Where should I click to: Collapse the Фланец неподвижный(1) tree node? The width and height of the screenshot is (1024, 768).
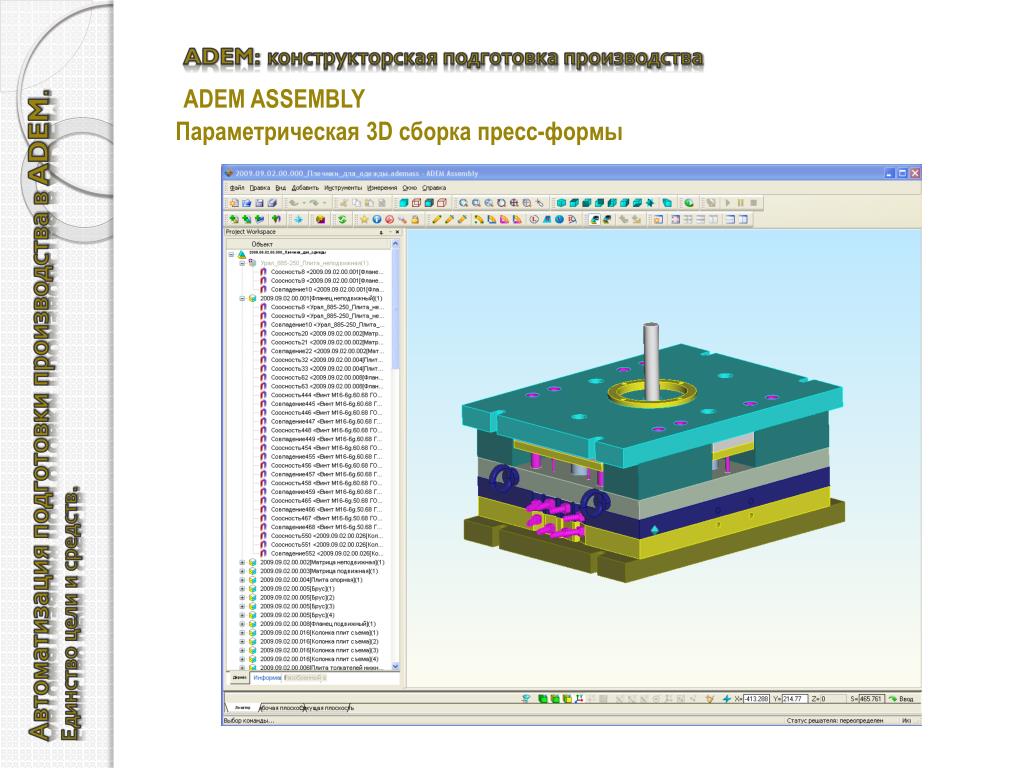[242, 298]
